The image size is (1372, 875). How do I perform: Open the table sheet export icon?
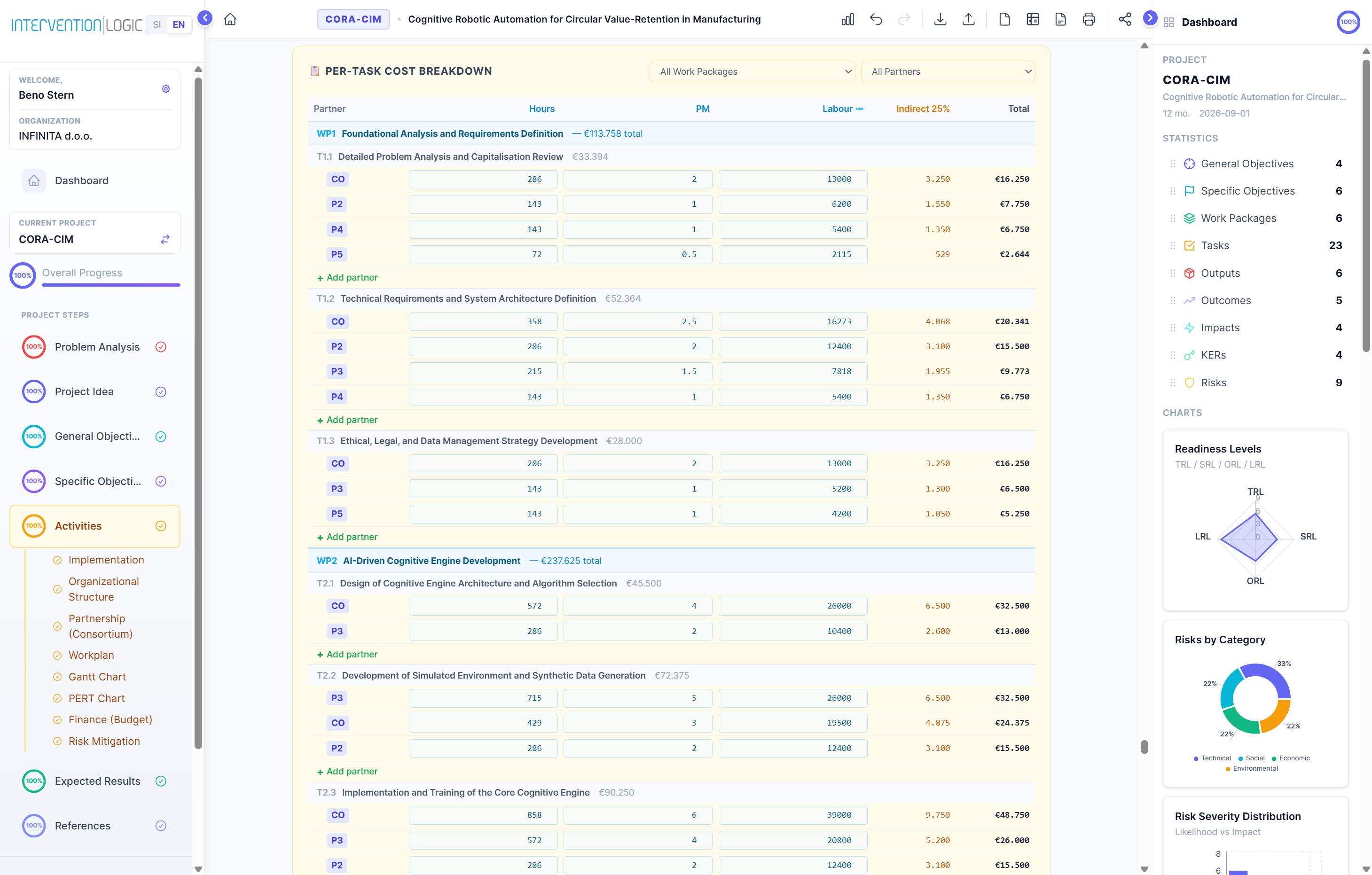point(1033,20)
